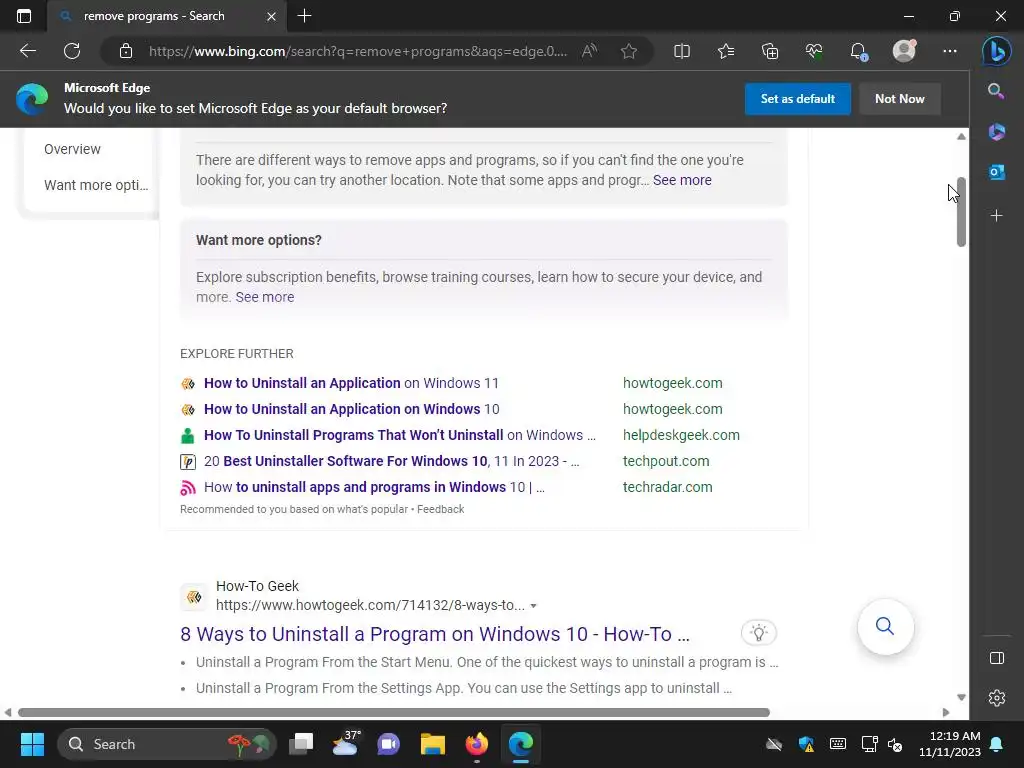Open Browser essentials heart icon
The image size is (1024, 768).
pos(814,51)
